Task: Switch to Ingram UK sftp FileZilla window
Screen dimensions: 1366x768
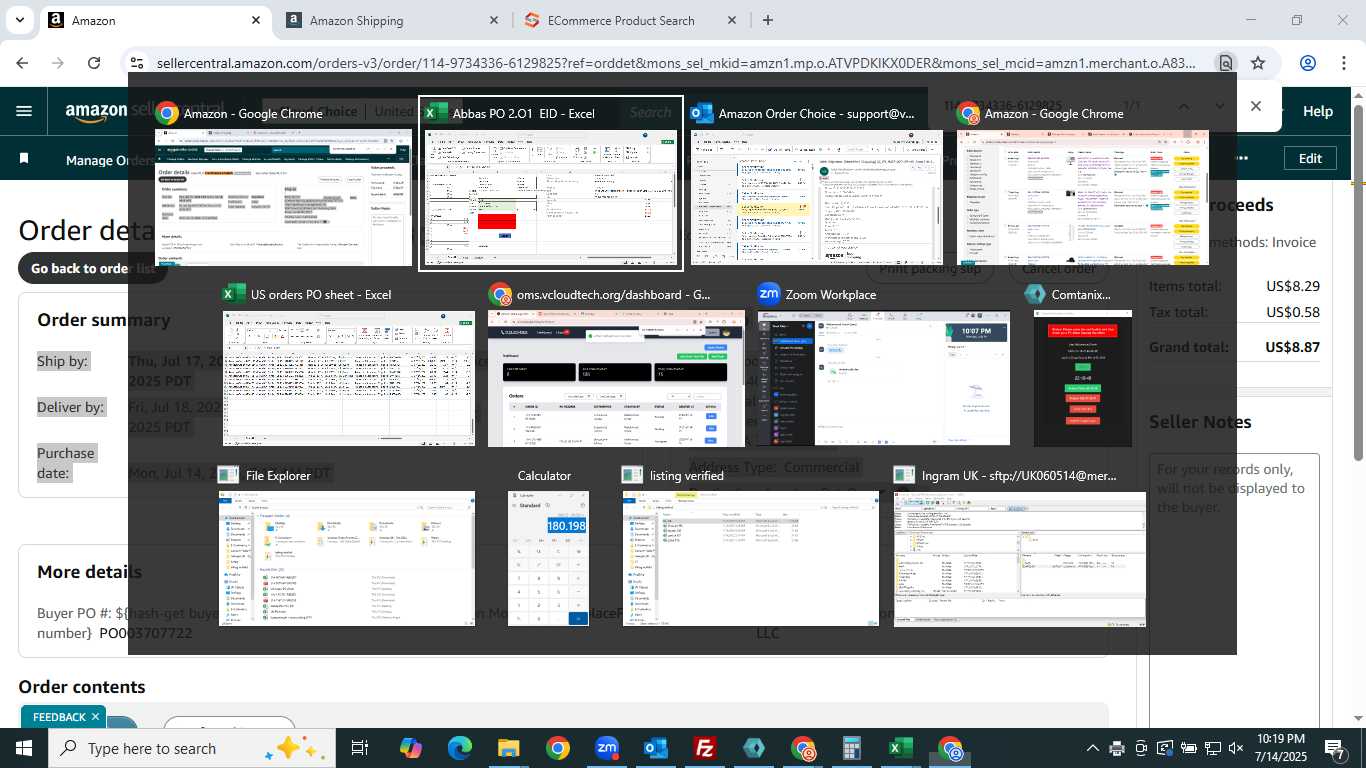Action: coord(1020,546)
